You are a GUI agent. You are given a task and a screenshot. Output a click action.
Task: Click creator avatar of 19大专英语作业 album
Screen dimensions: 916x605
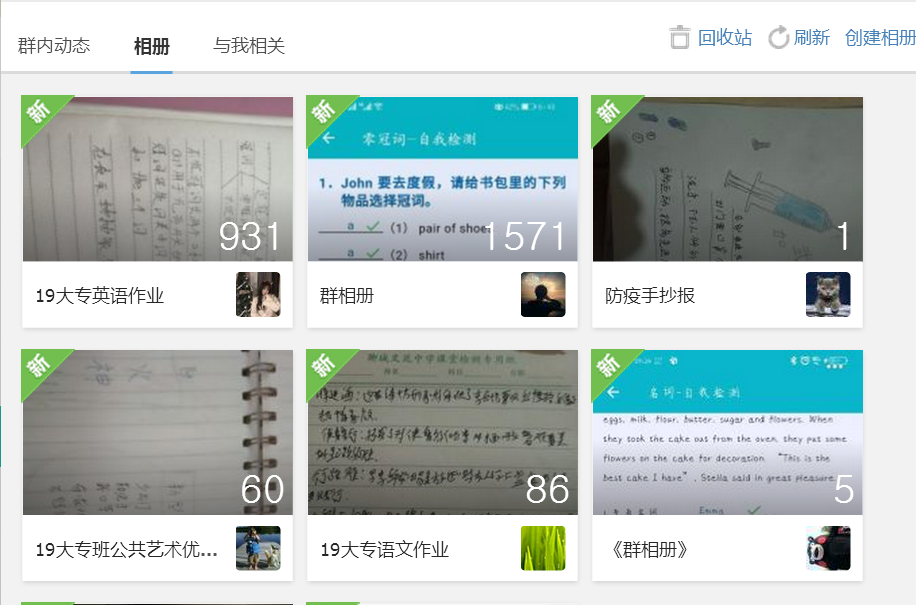(x=258, y=295)
